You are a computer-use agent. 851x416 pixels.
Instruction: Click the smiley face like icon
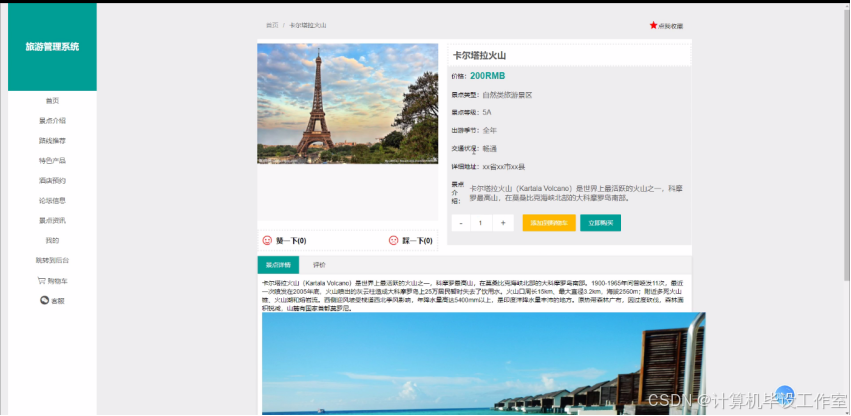[267, 240]
